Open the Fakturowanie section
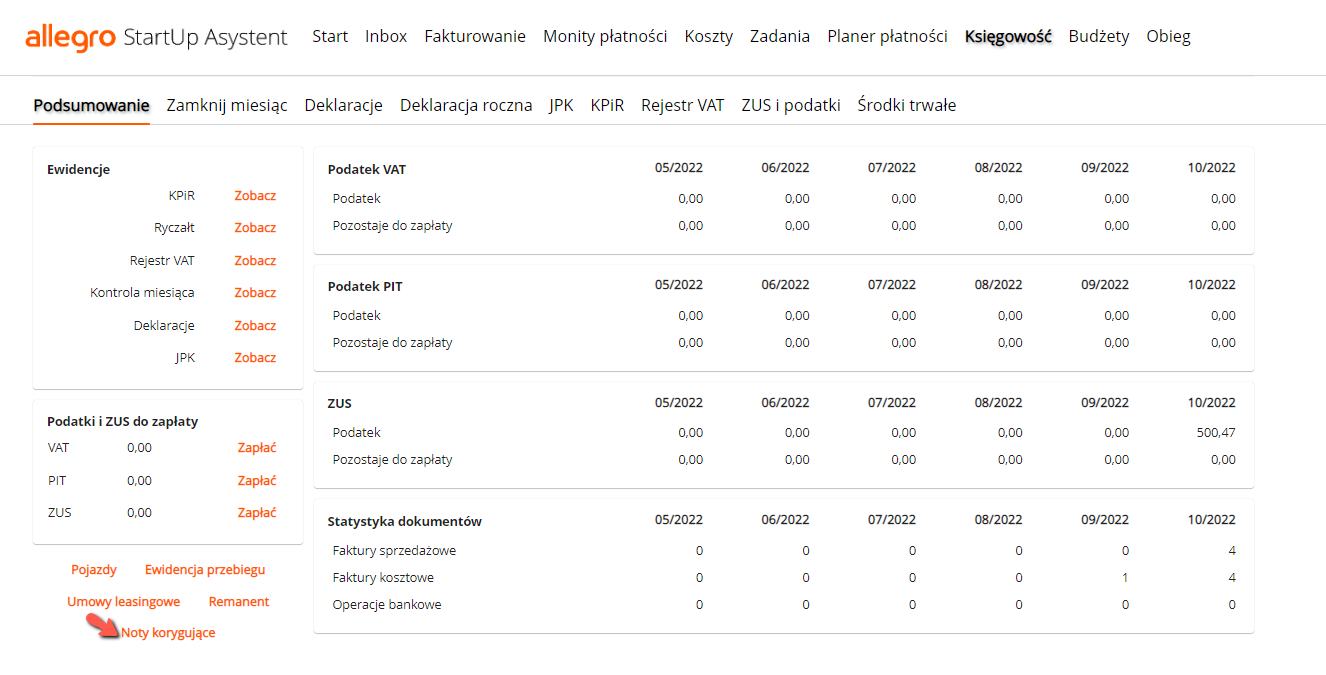The image size is (1326, 675). click(x=475, y=36)
